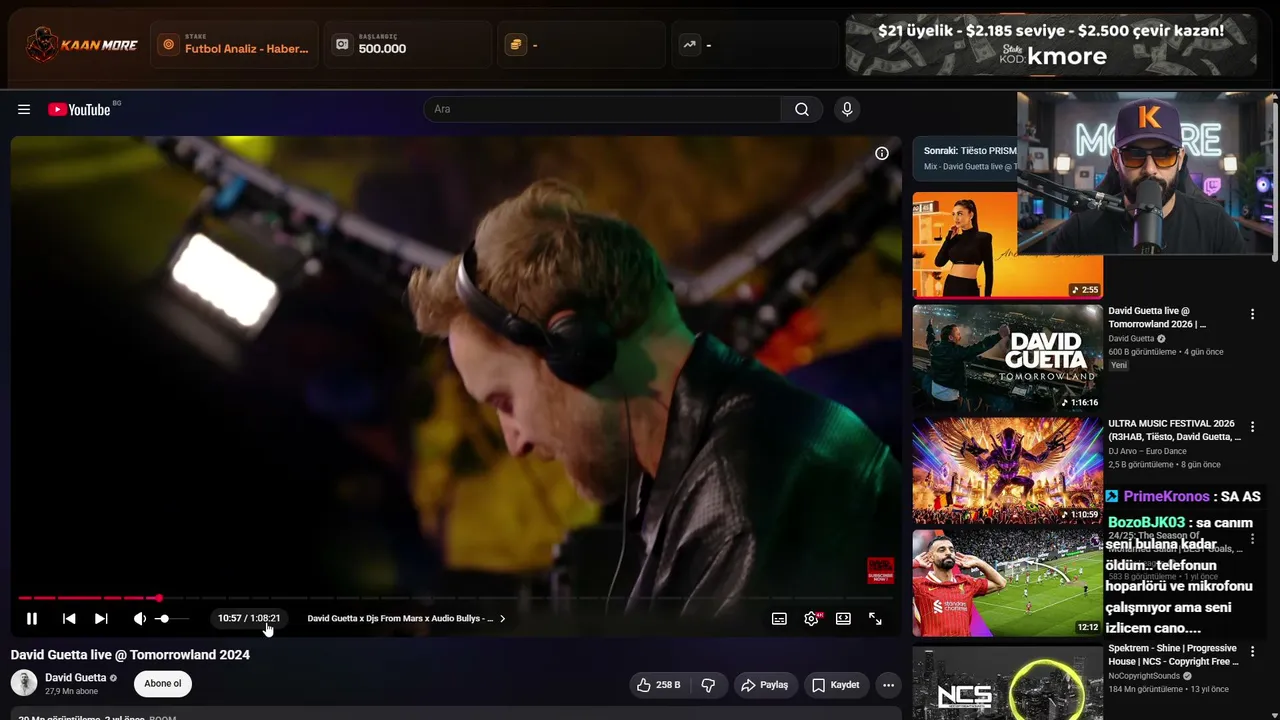Open the video info card icon
This screenshot has height=720, width=1280.
point(882,153)
